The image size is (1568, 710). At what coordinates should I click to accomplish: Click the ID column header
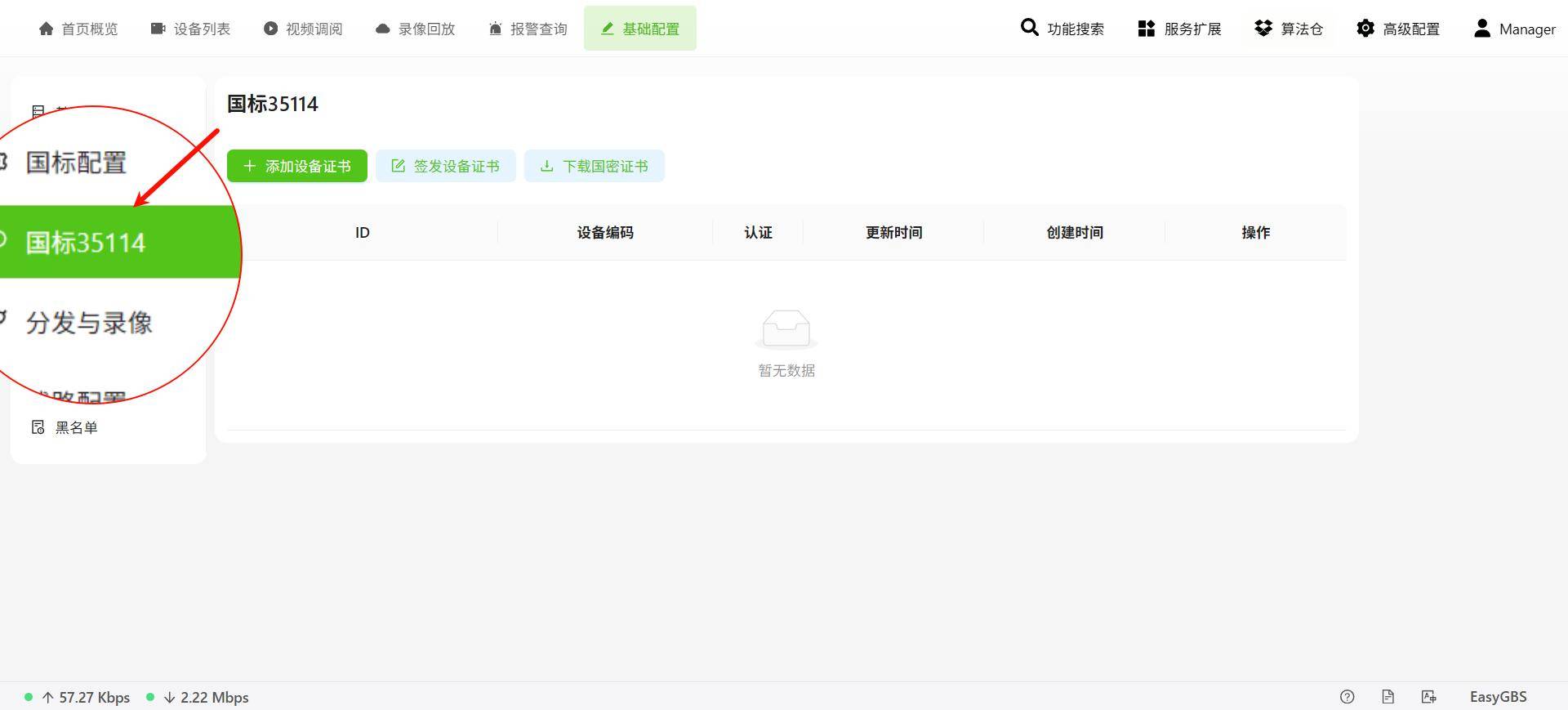click(x=363, y=233)
